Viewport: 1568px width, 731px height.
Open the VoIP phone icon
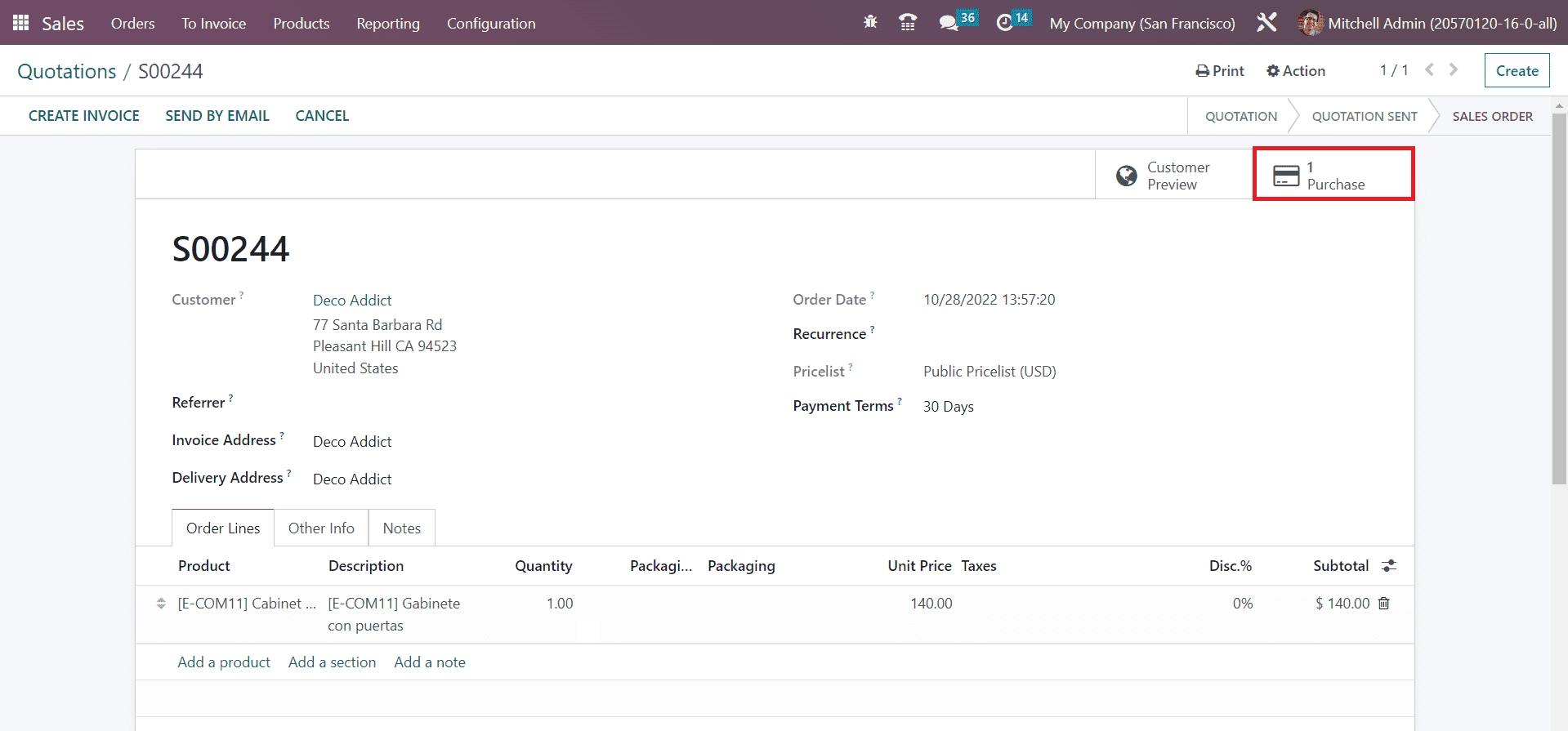tap(907, 23)
